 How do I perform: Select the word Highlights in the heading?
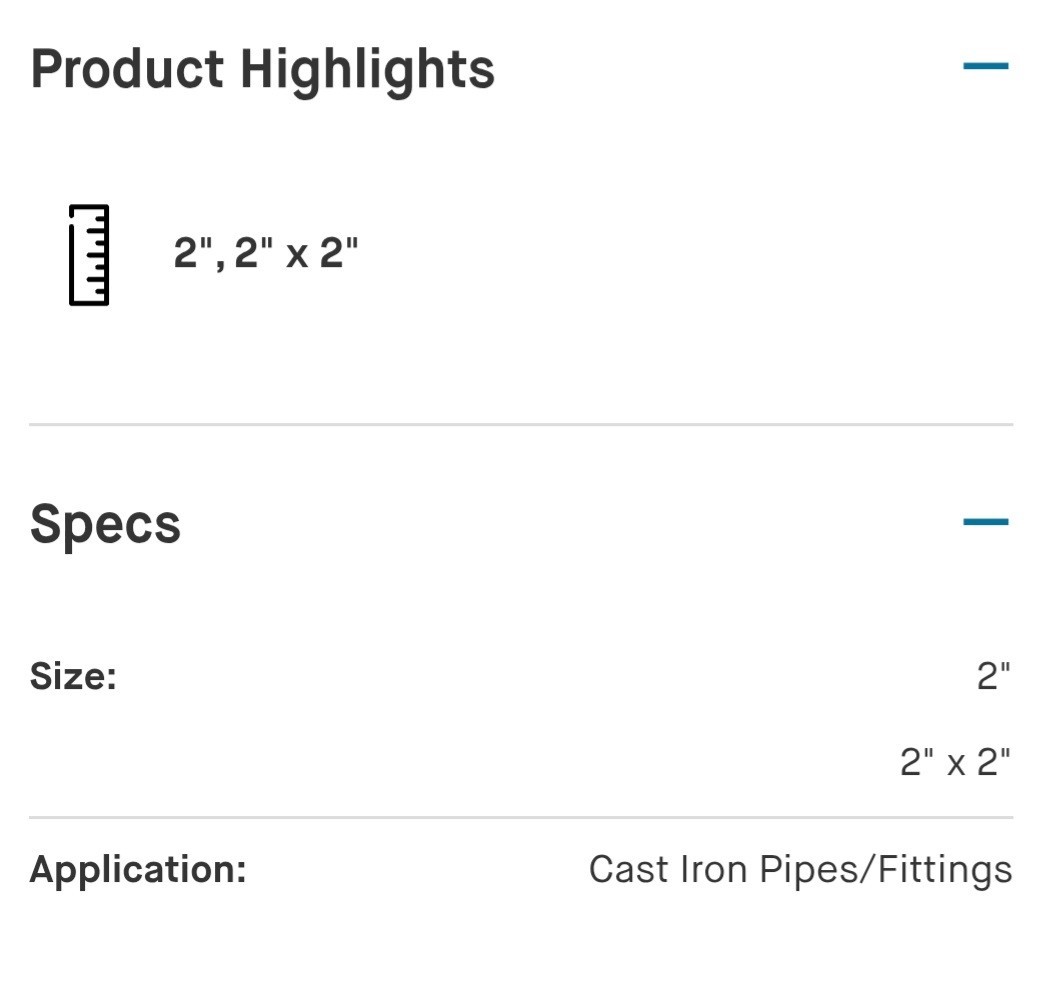pyautogui.click(x=367, y=72)
